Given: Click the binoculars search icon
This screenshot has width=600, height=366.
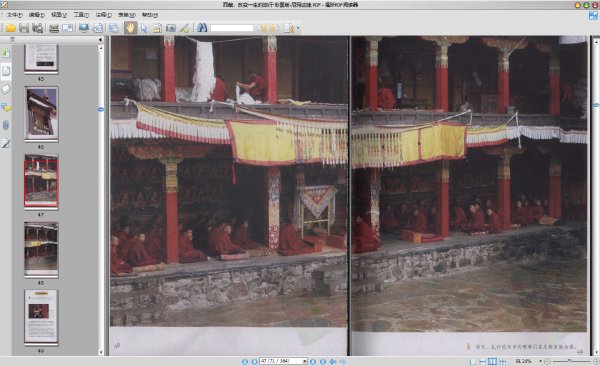Looking at the screenshot, I should click(x=202, y=28).
